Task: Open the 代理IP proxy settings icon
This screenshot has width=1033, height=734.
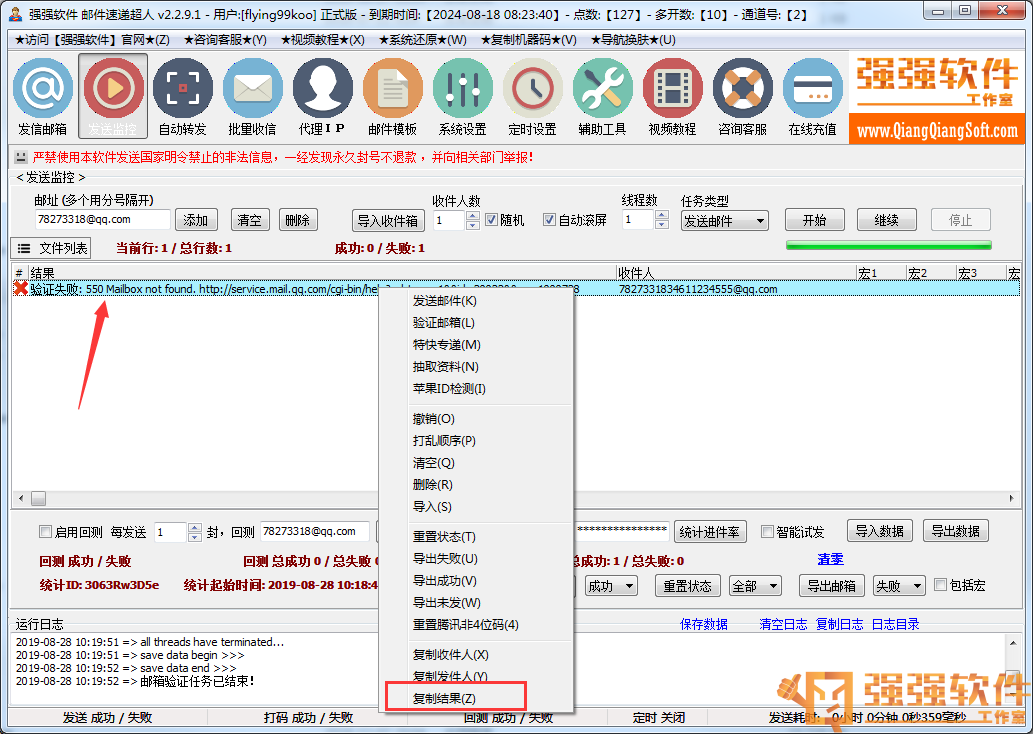Action: tap(322, 96)
